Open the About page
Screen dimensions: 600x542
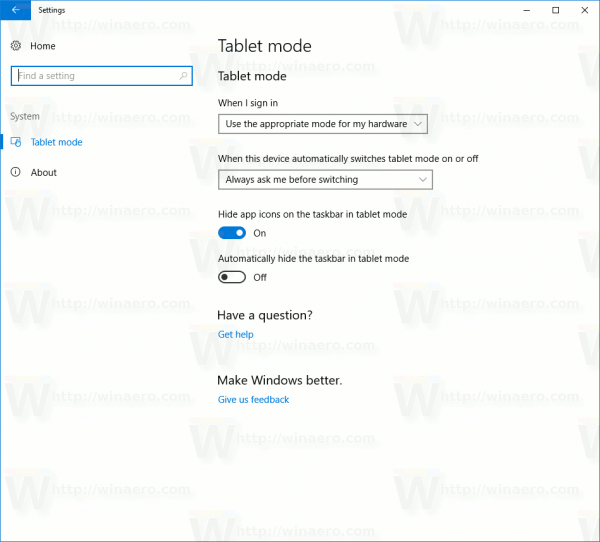coord(44,173)
